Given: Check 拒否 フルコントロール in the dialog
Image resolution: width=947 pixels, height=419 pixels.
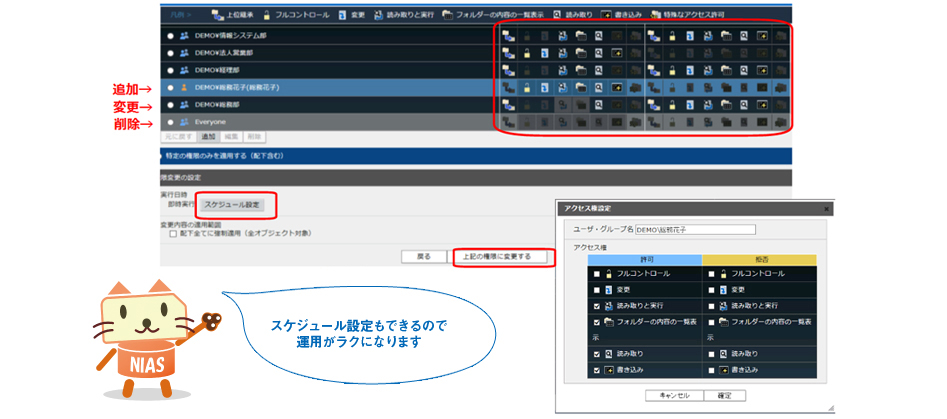Looking at the screenshot, I should [x=713, y=273].
